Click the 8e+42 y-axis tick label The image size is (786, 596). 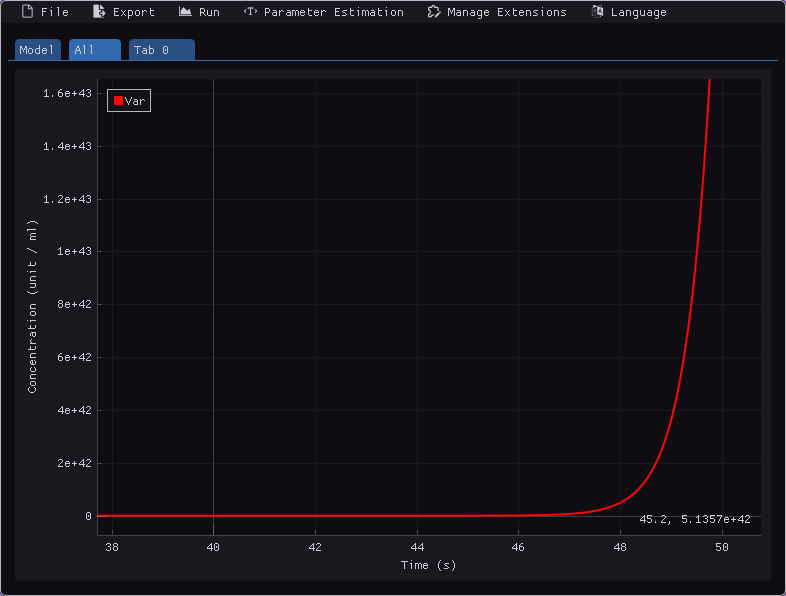click(x=75, y=304)
